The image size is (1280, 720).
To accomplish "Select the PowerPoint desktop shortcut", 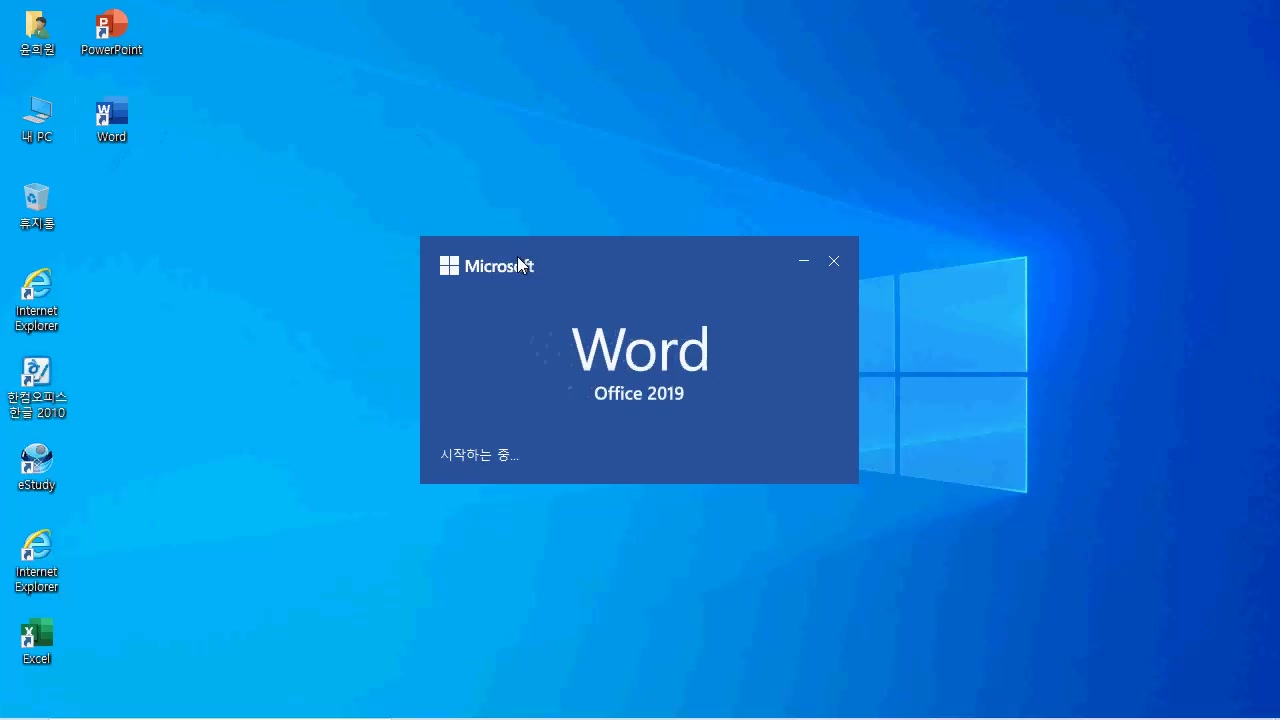I will pos(111,26).
